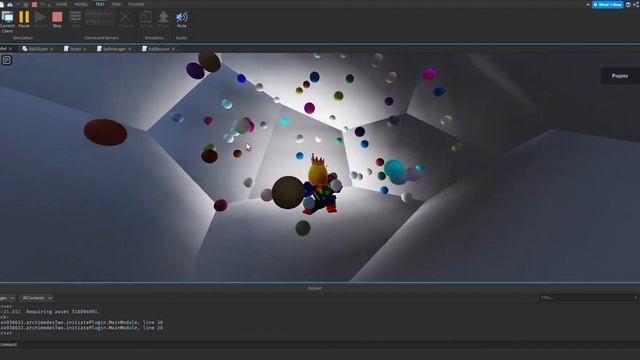
Task: Click the player character in the viewport
Action: 321,185
